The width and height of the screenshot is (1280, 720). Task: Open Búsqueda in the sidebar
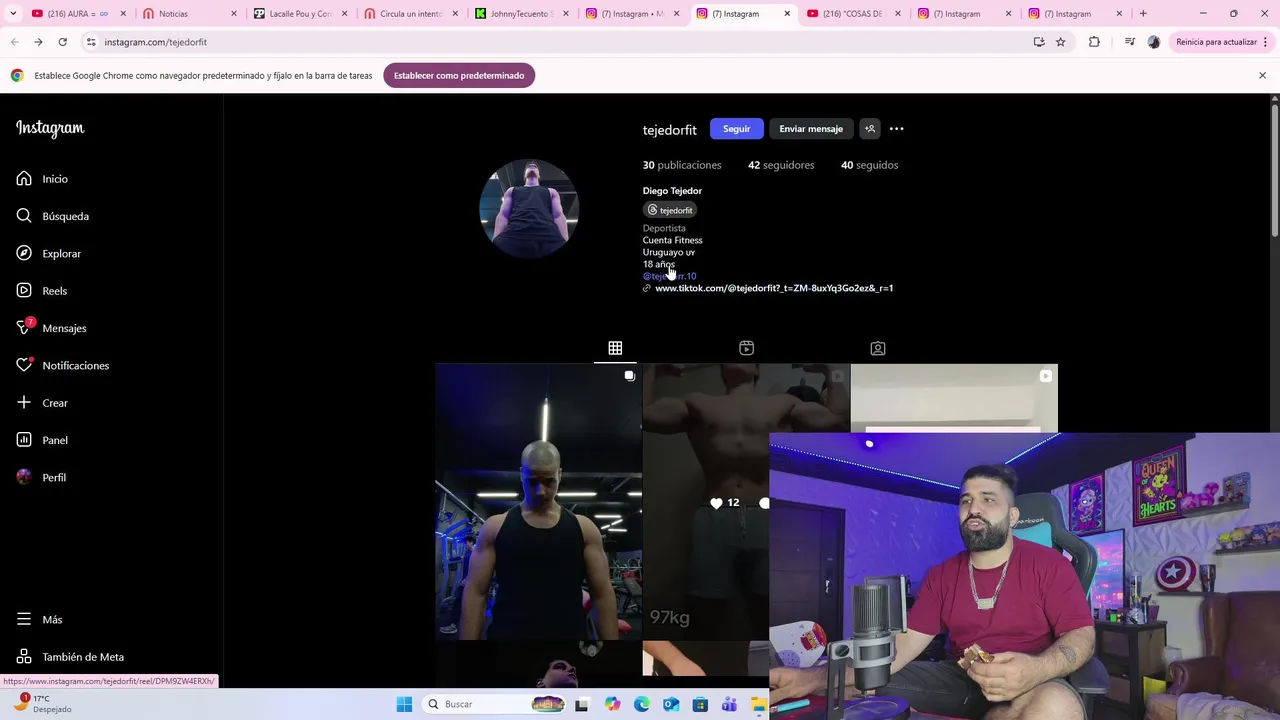coord(53,216)
